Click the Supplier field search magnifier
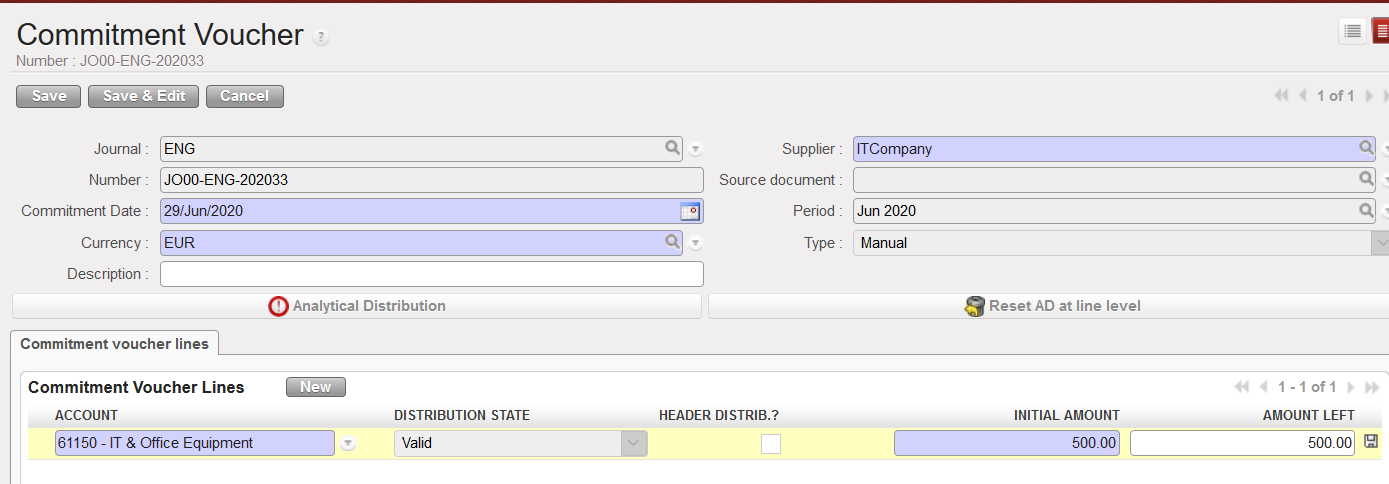 (x=1366, y=149)
